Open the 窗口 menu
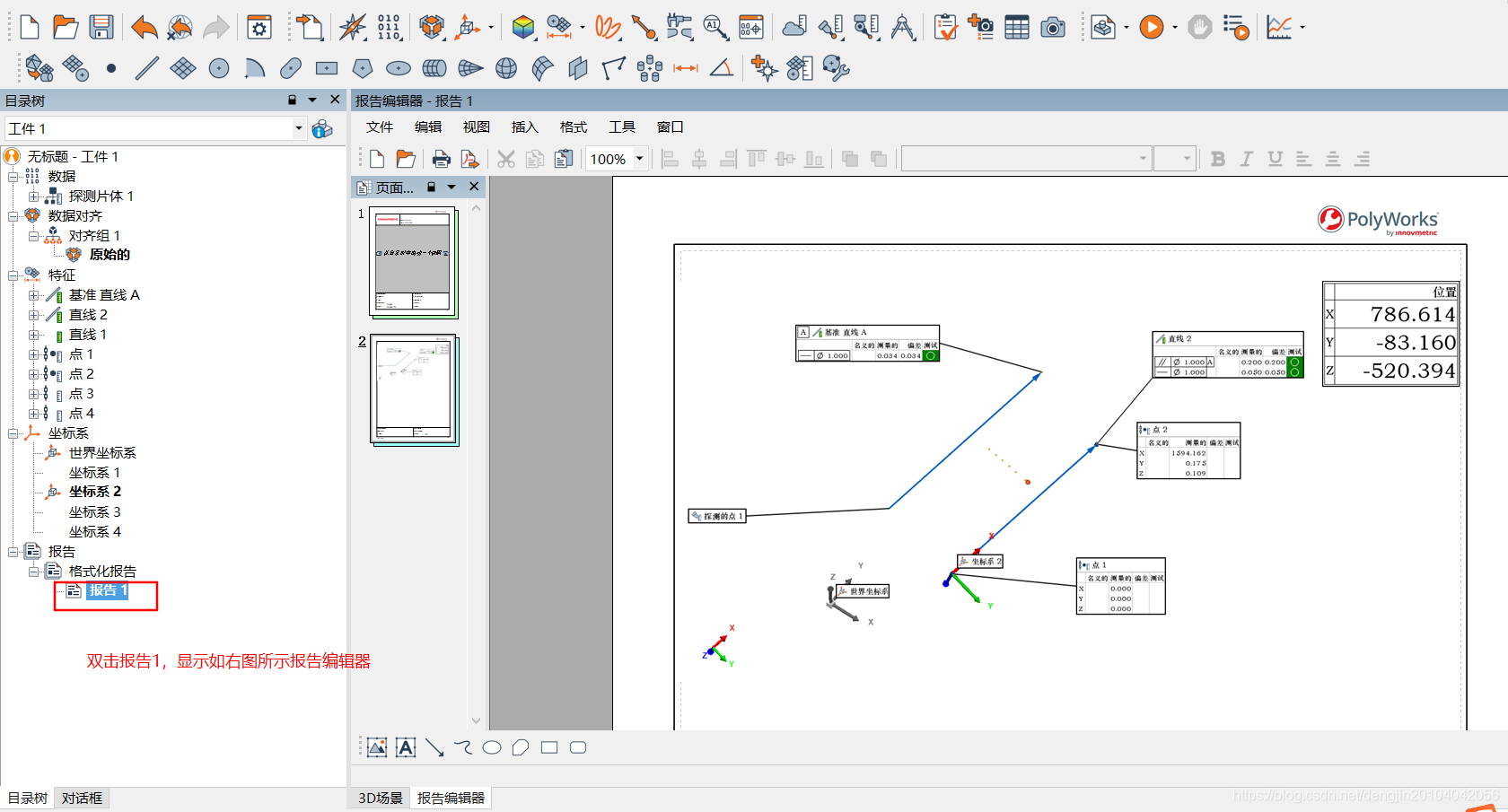Screen dimensions: 1508x812 (x=671, y=127)
